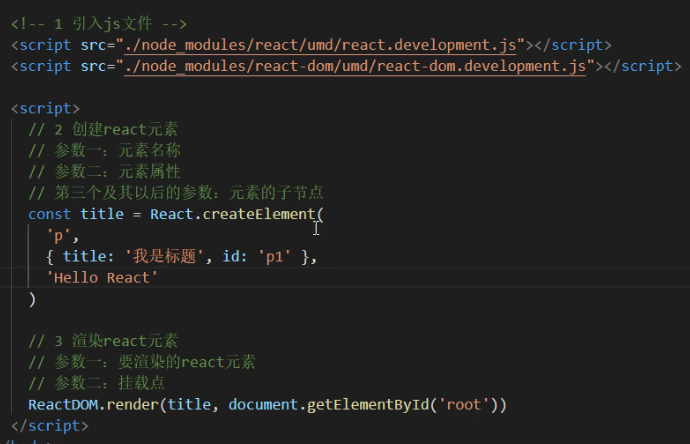The width and height of the screenshot is (690, 444).
Task: Click the 'render' method call
Action: pos(132,405)
